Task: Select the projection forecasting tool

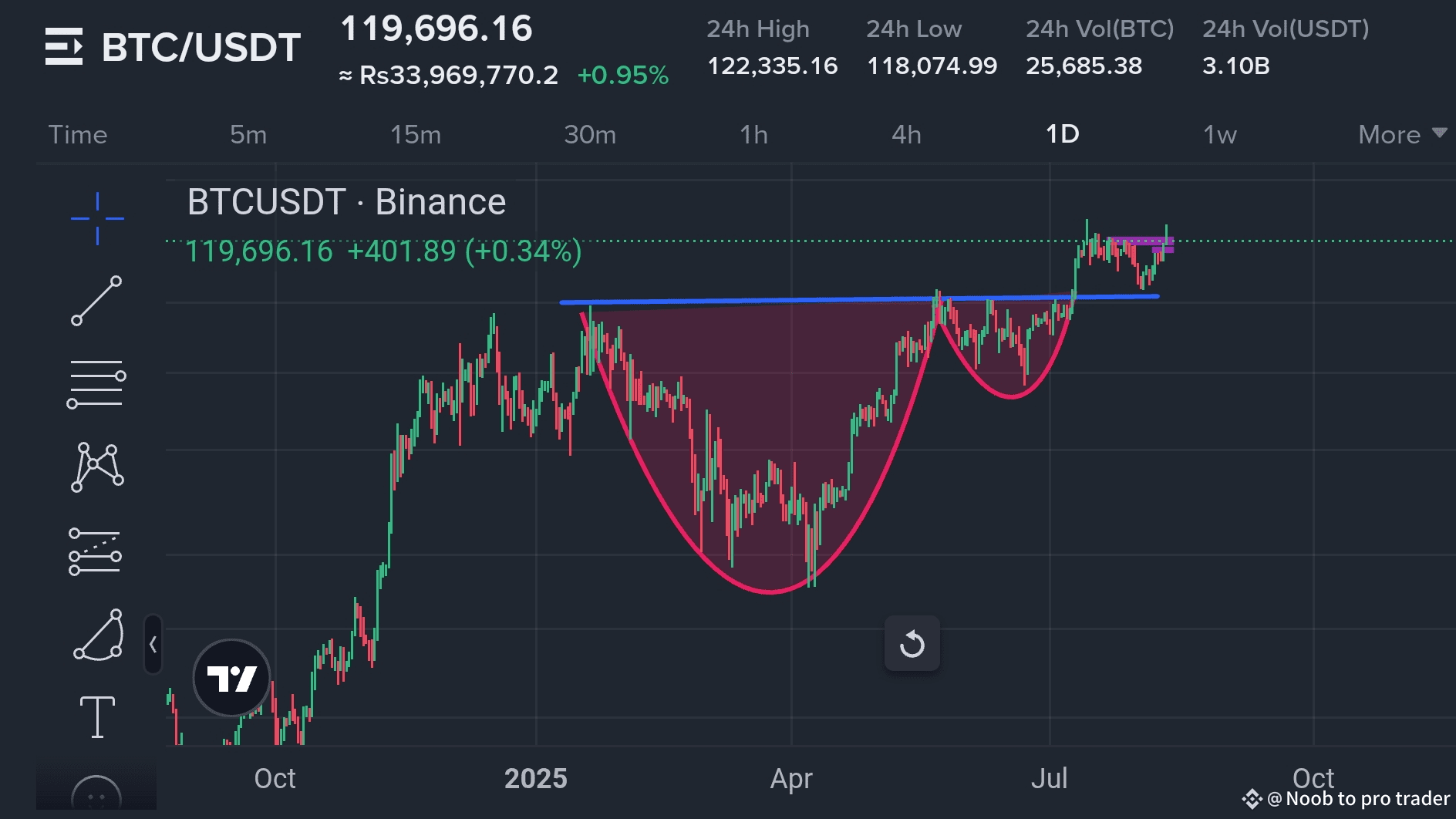Action: (x=96, y=551)
